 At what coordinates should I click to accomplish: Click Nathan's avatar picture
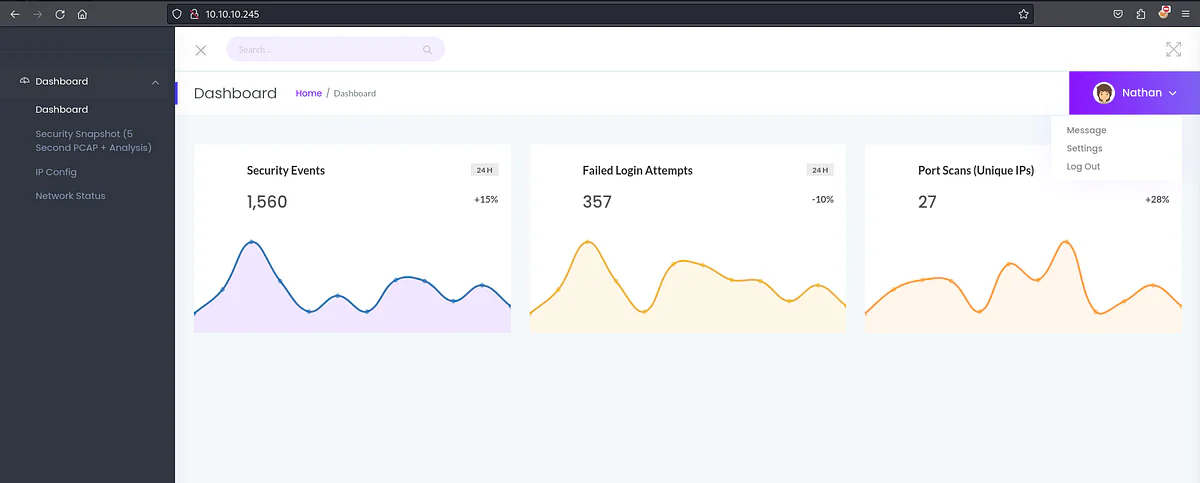coord(1104,93)
